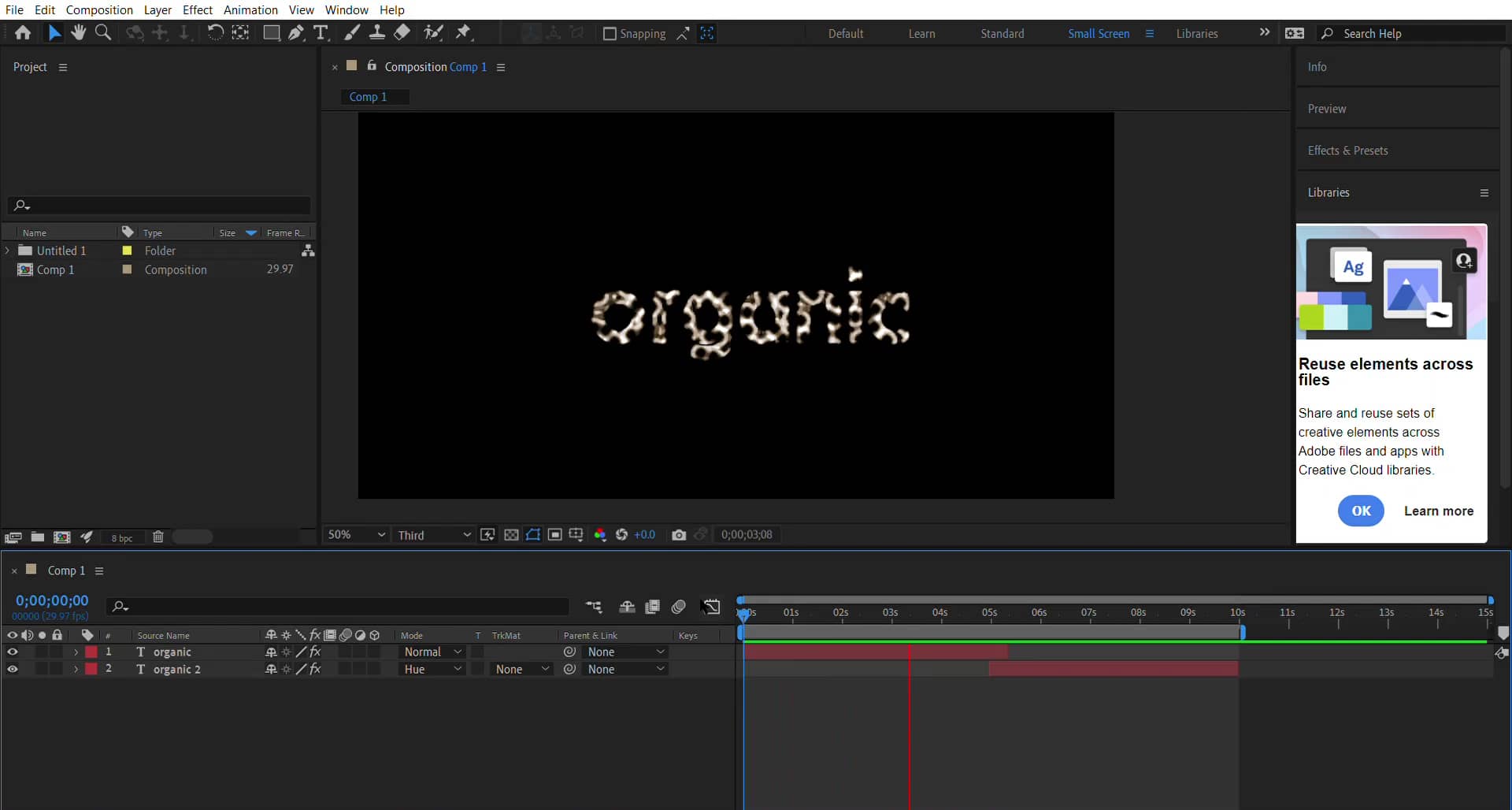Open the Composition Mini-Flowchart in timeline
1512x810 pixels.
click(x=594, y=607)
